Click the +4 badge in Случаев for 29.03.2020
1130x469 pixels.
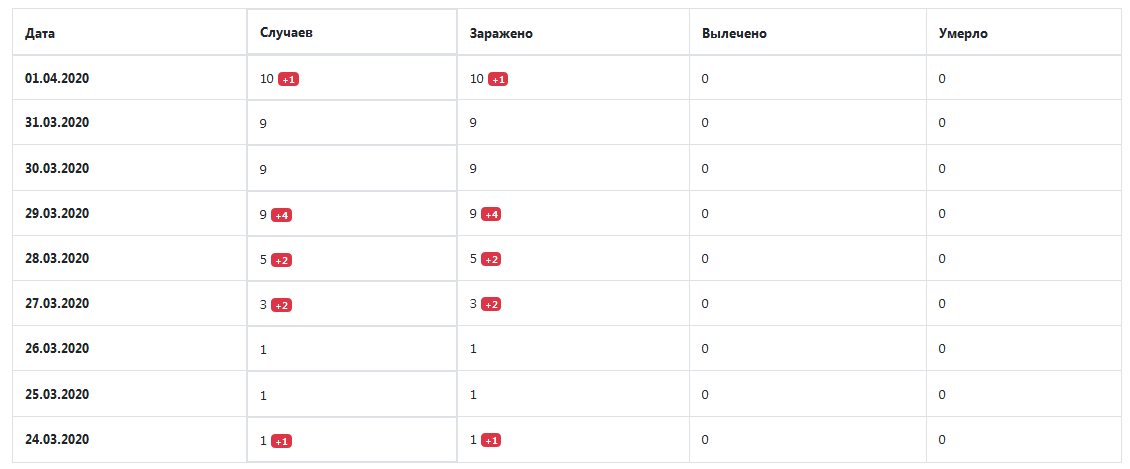281,215
